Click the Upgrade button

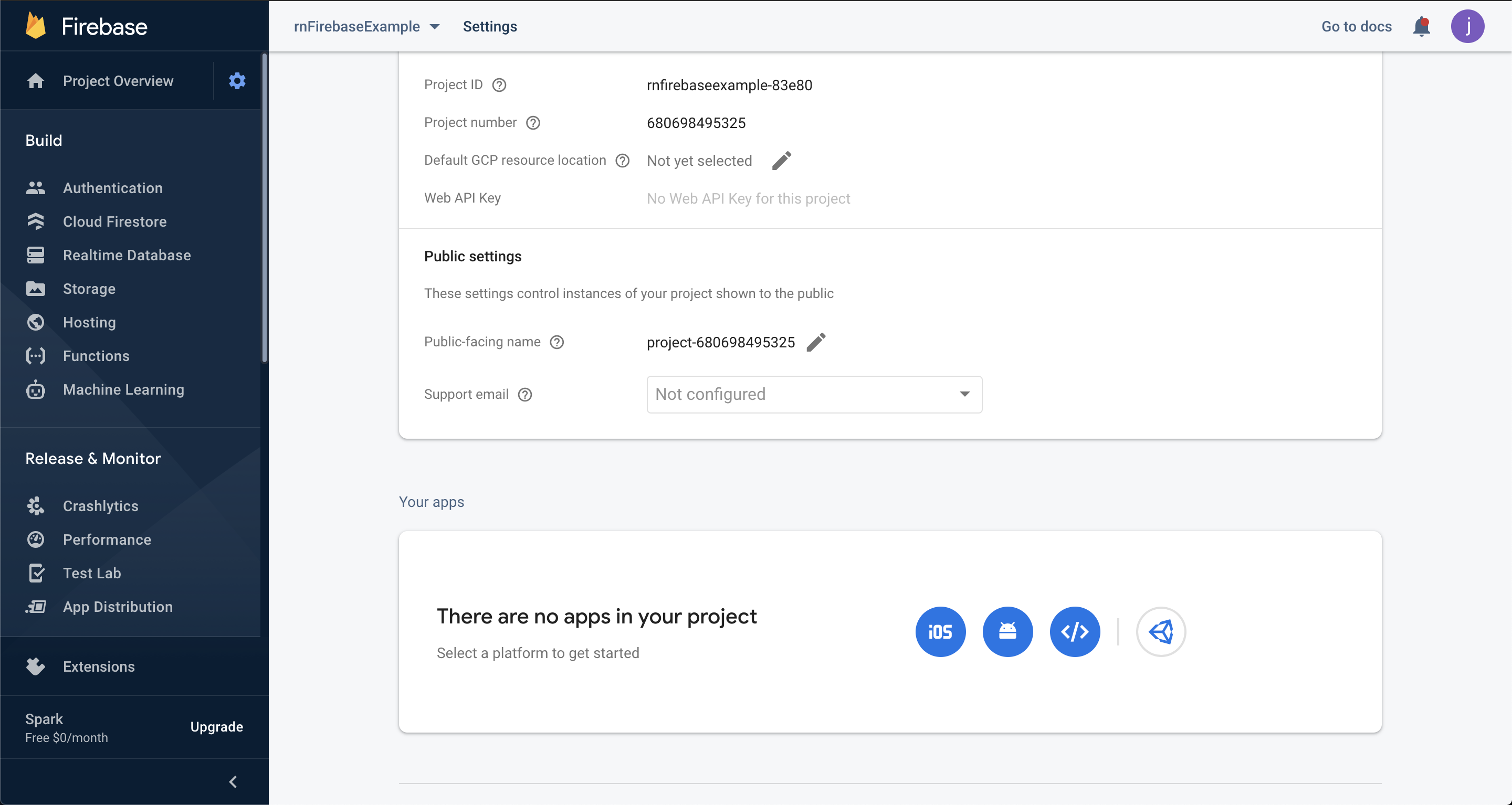point(216,726)
